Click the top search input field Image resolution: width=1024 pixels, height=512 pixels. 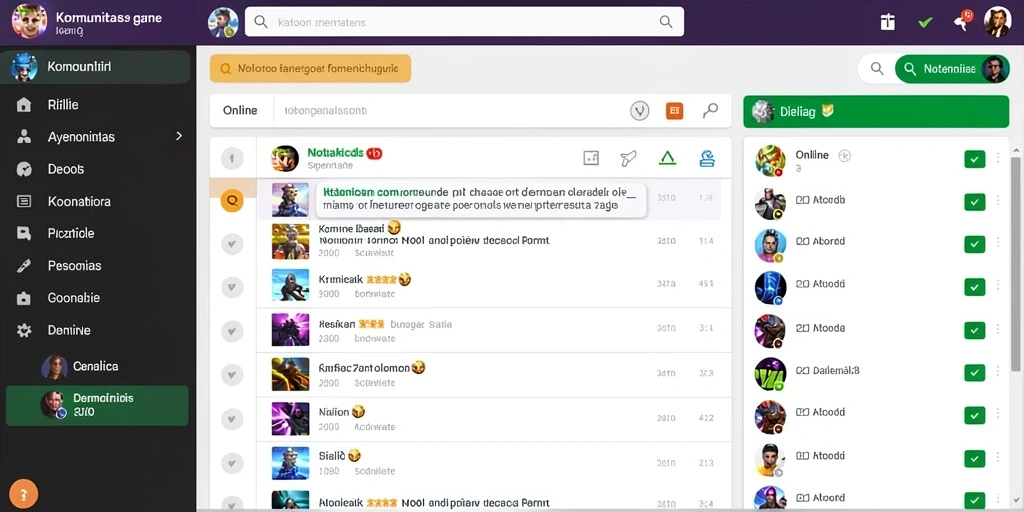[x=464, y=22]
